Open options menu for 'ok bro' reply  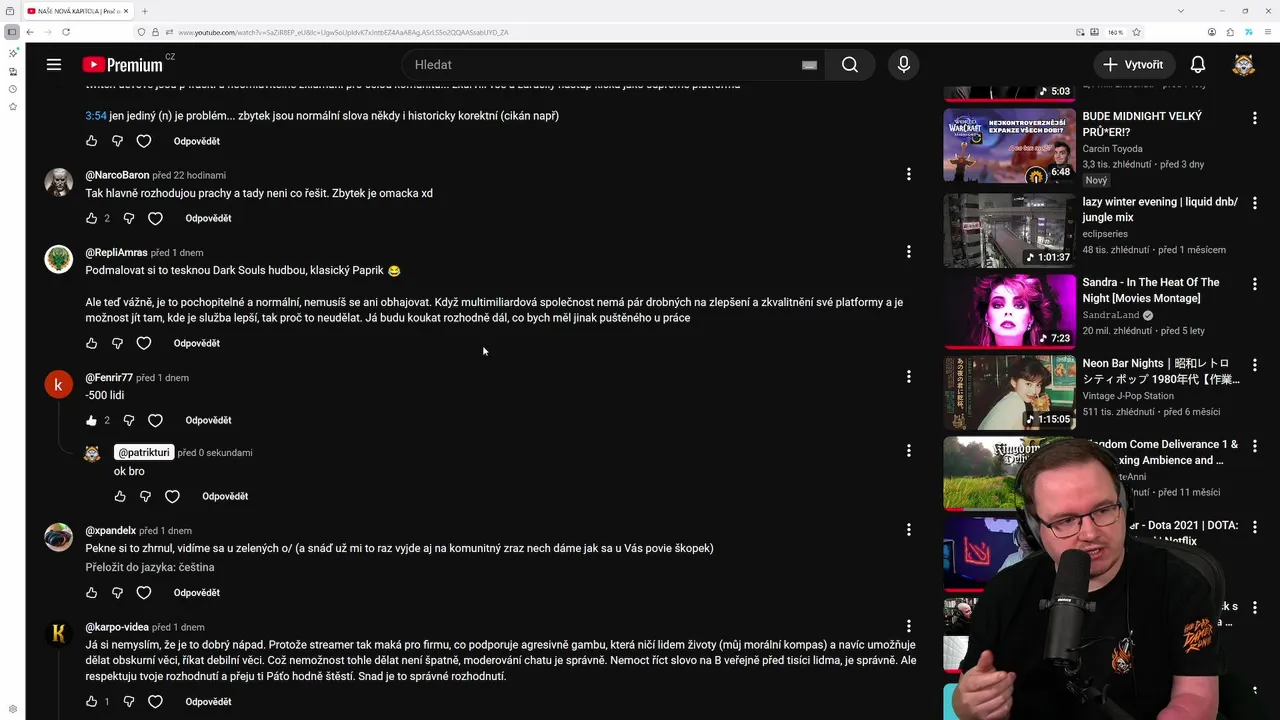click(908, 451)
